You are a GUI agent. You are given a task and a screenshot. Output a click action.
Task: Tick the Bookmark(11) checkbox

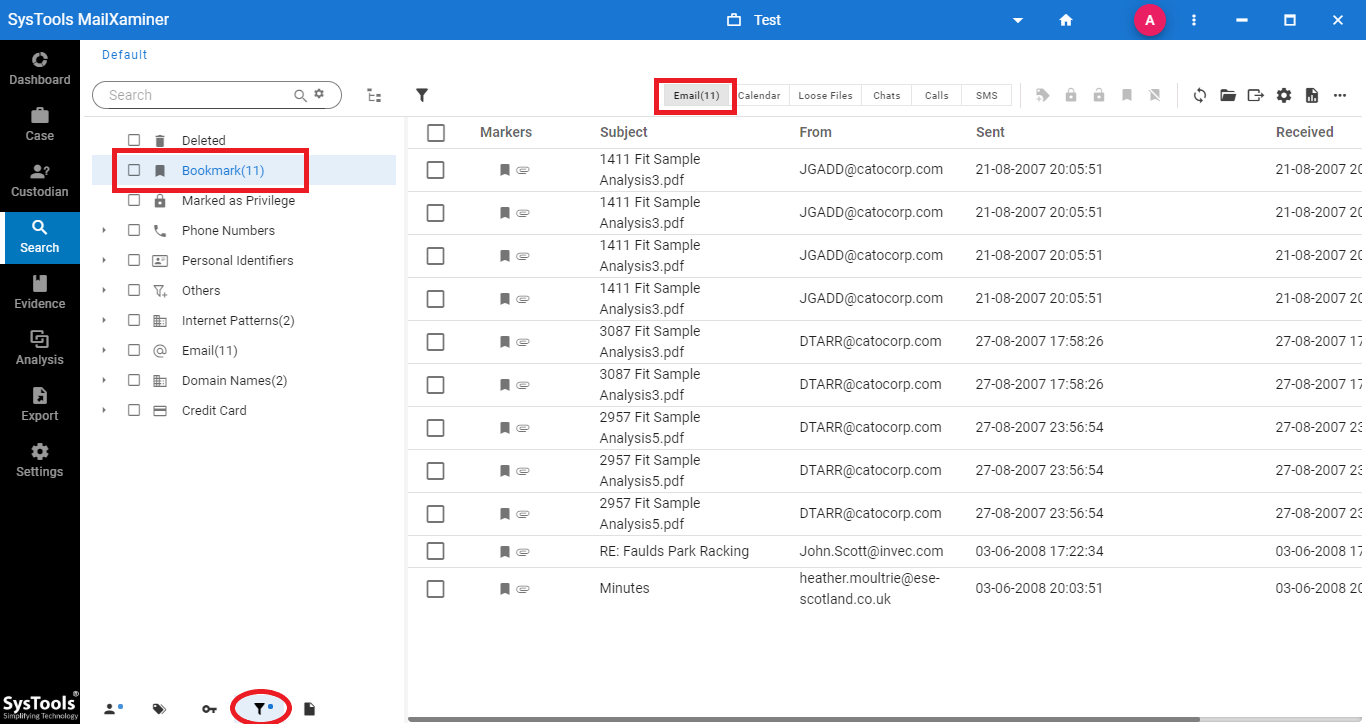point(134,171)
